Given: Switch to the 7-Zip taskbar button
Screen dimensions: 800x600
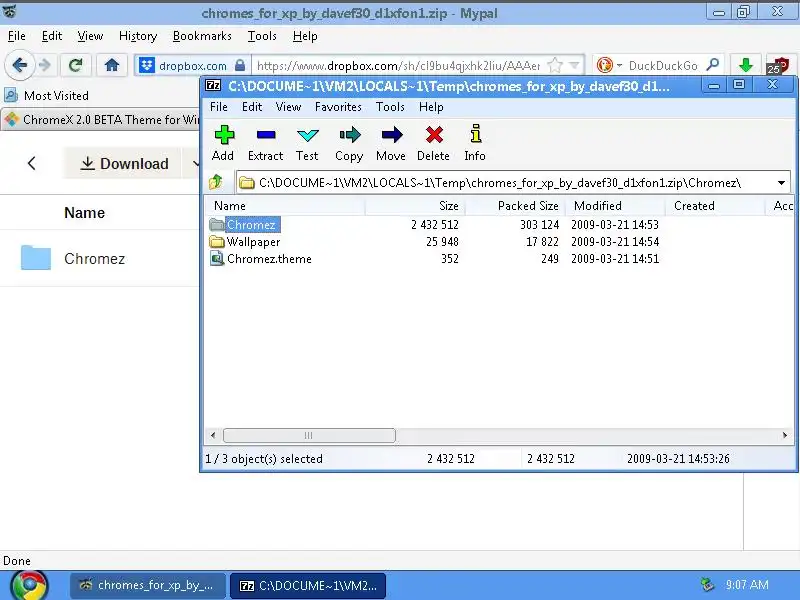Looking at the screenshot, I should click(x=308, y=585).
